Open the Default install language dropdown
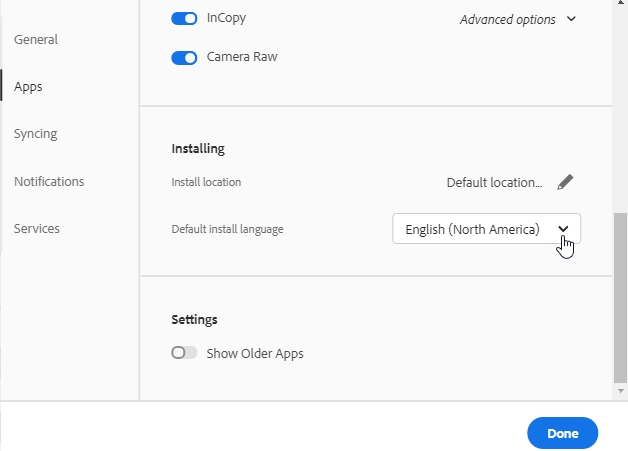 point(564,229)
